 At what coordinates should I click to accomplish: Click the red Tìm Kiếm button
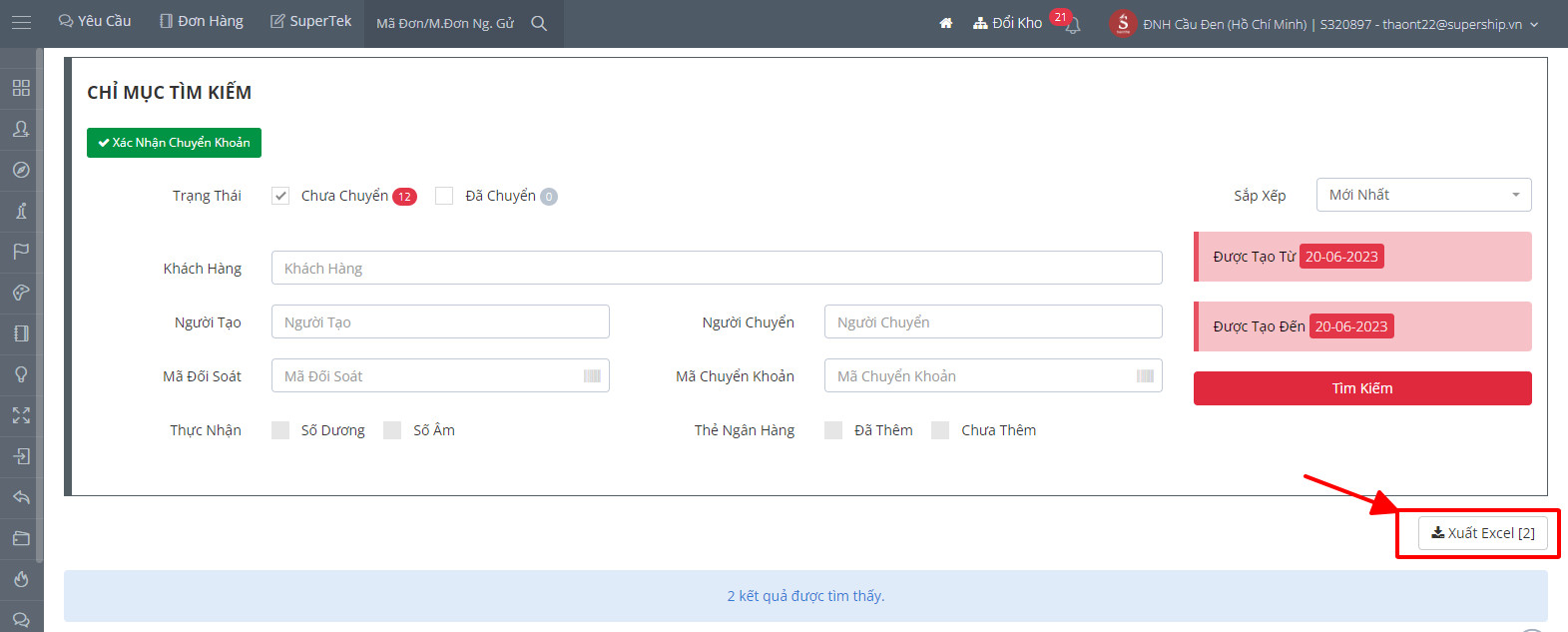pyautogui.click(x=1362, y=388)
